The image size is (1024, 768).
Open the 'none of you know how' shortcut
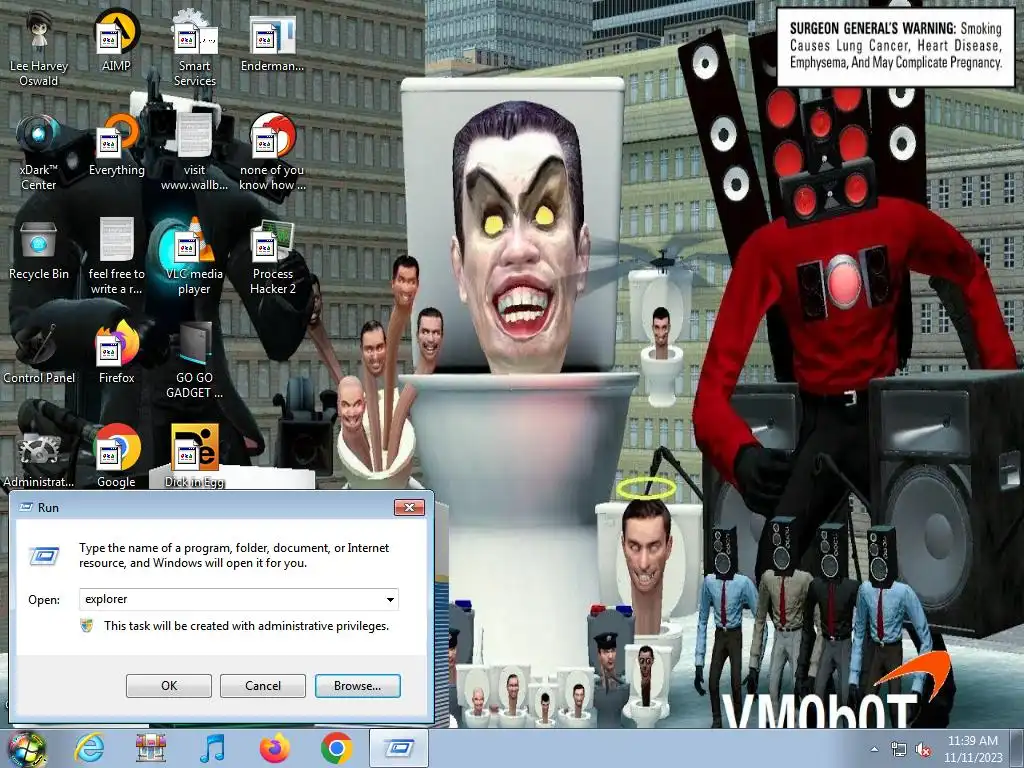(272, 152)
